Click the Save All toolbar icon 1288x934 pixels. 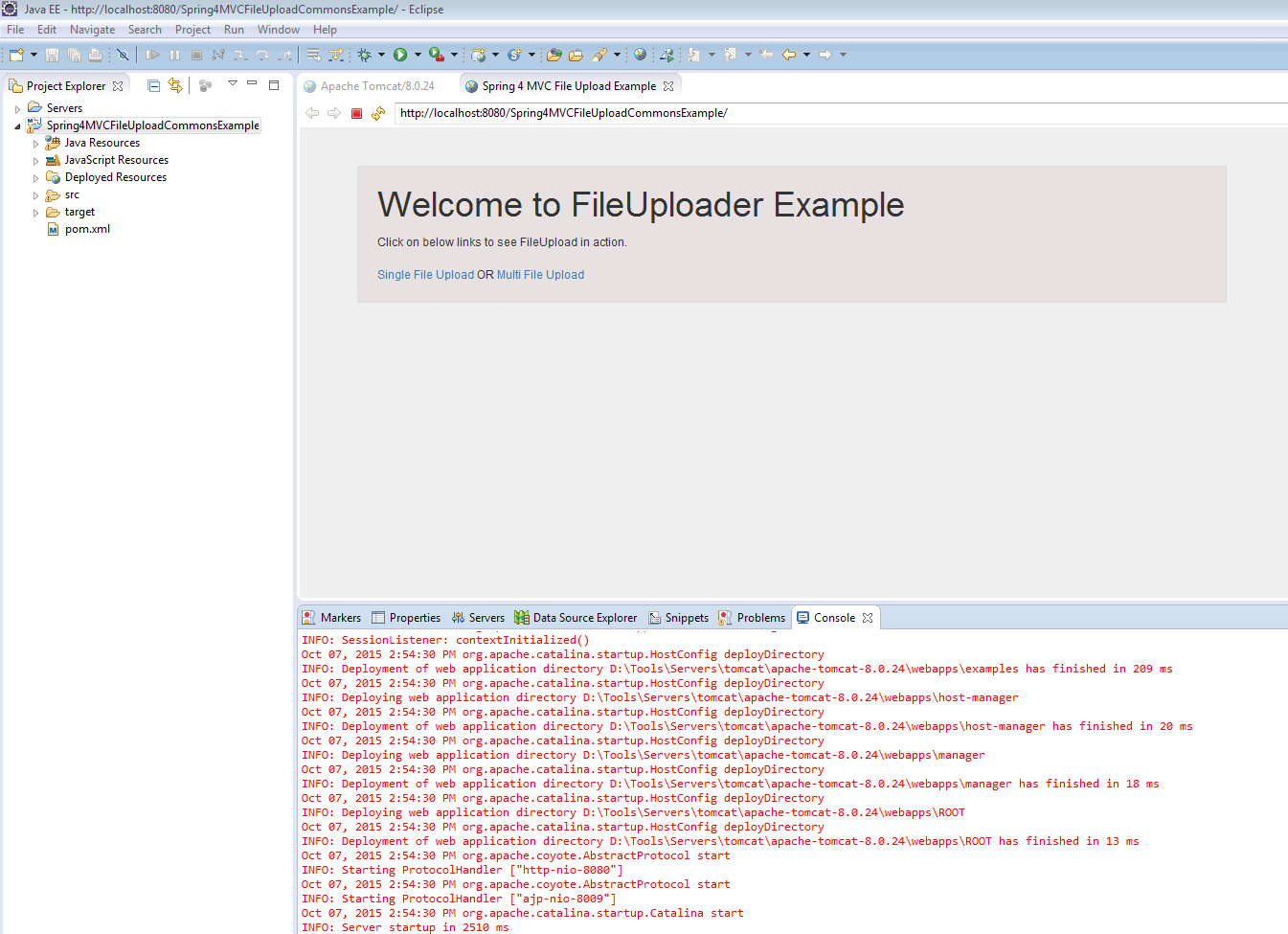[74, 55]
